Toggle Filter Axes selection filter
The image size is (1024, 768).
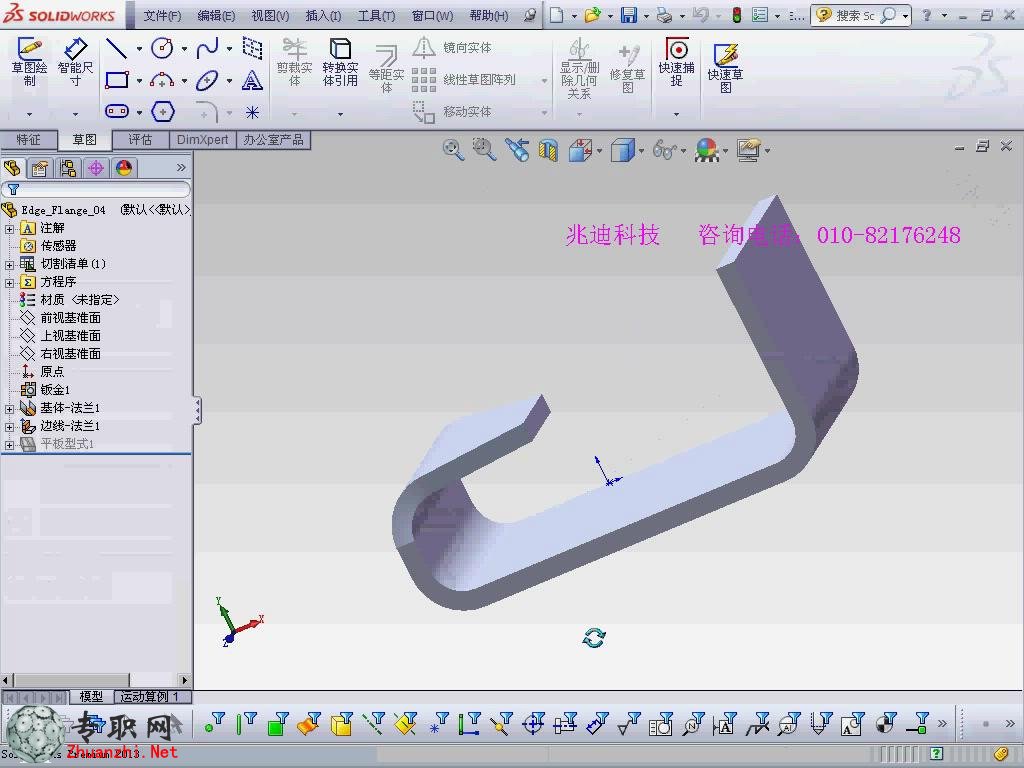(374, 724)
